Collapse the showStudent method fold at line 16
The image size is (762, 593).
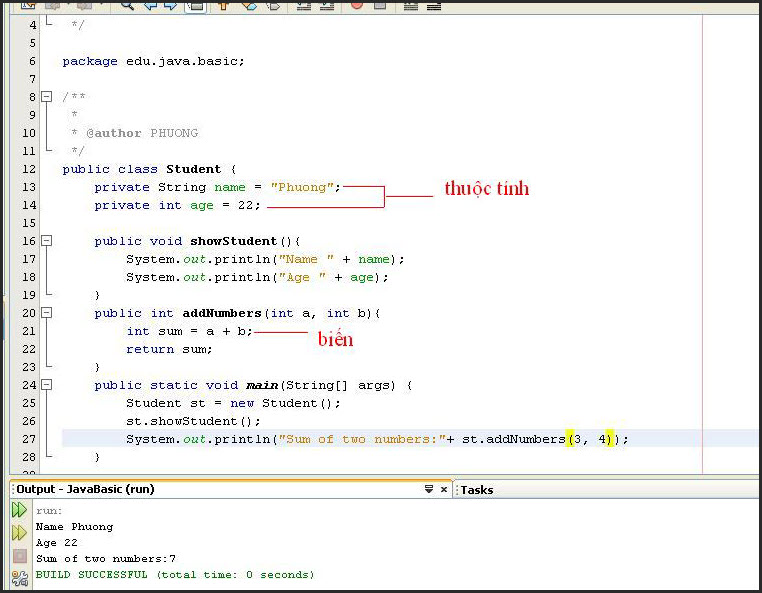47,241
